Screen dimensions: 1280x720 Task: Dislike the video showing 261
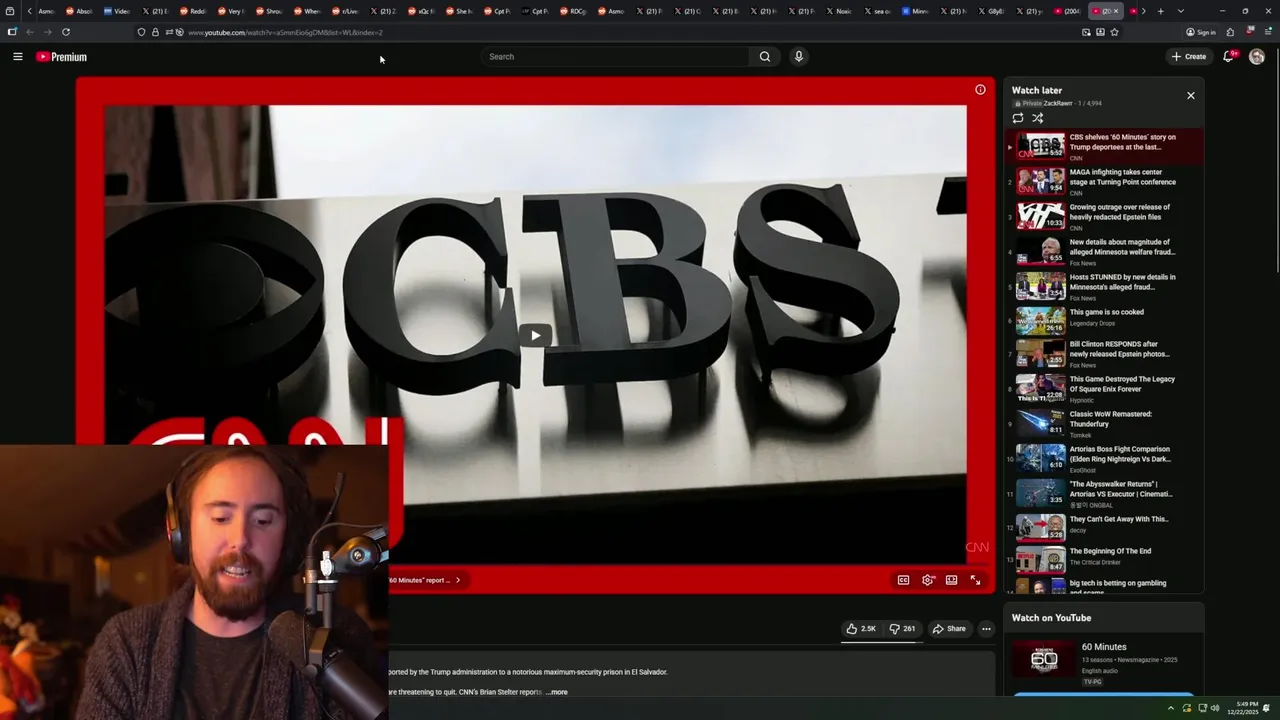click(902, 629)
